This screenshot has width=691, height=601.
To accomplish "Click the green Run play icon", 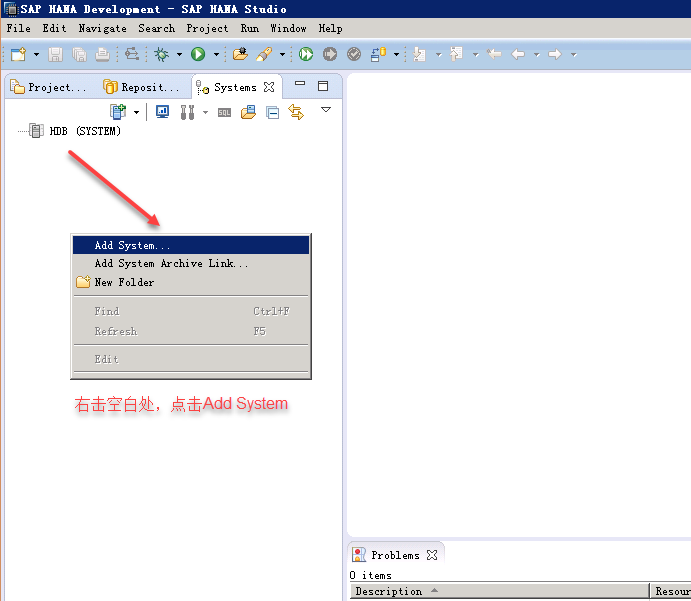I will point(198,54).
